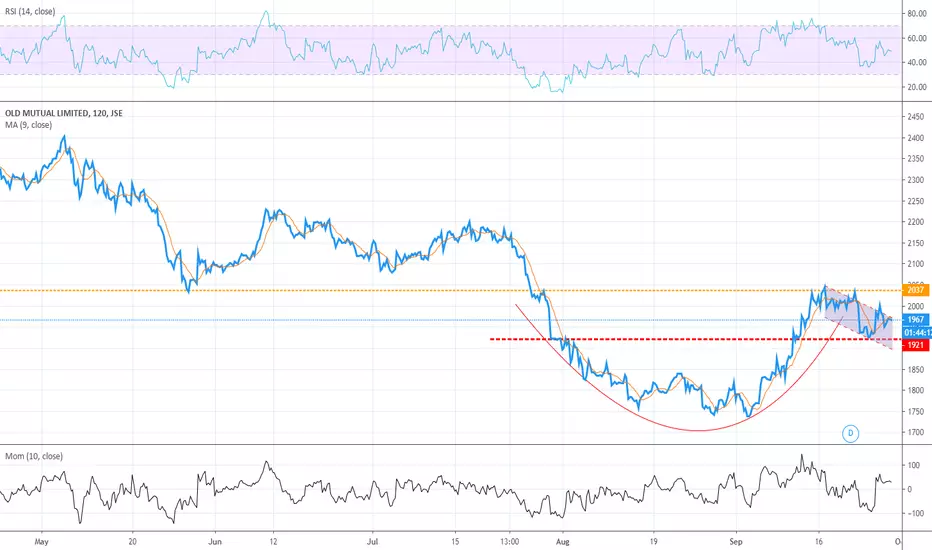Click the momentum 100 axis value
The image size is (932, 550).
[x=914, y=465]
